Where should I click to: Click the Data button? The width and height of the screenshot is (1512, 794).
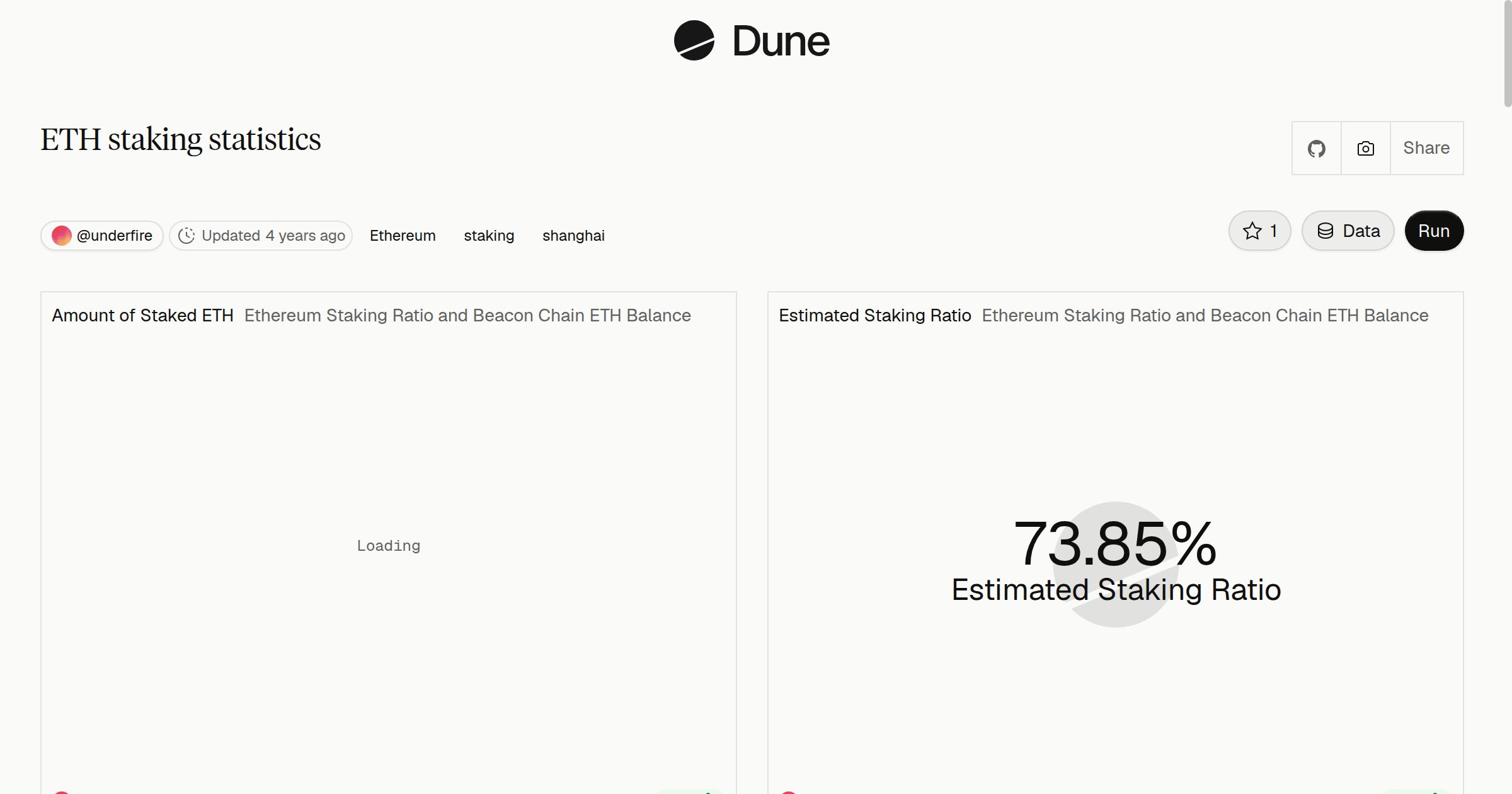(1348, 231)
